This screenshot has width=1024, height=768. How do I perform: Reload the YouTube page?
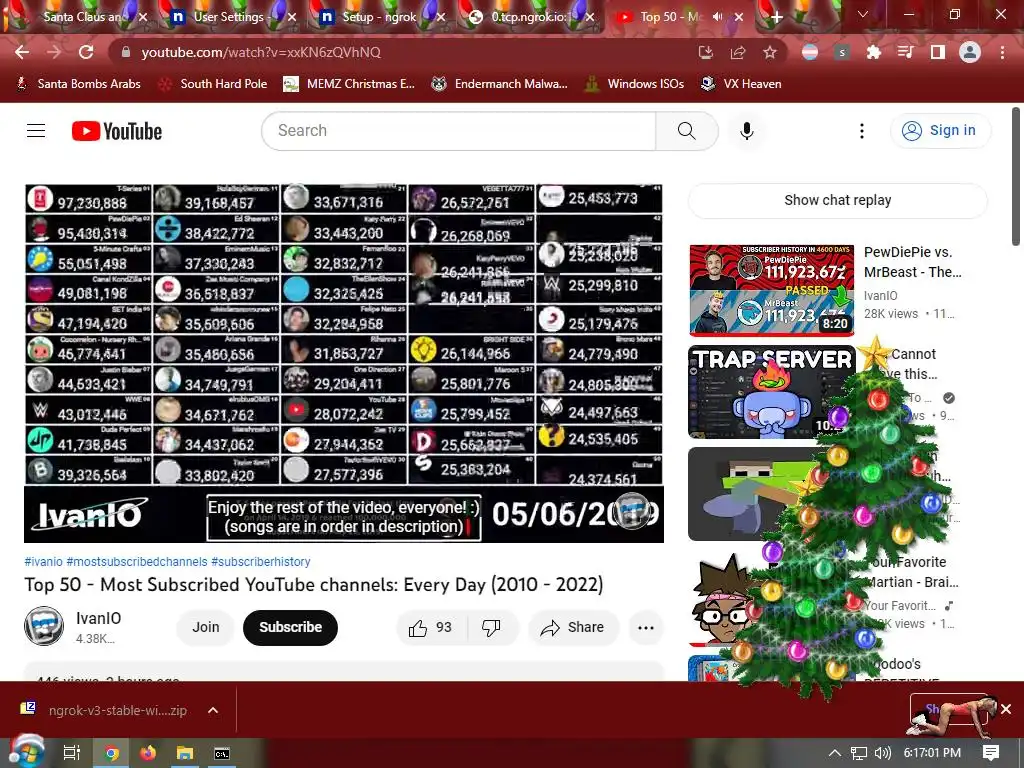click(x=86, y=52)
